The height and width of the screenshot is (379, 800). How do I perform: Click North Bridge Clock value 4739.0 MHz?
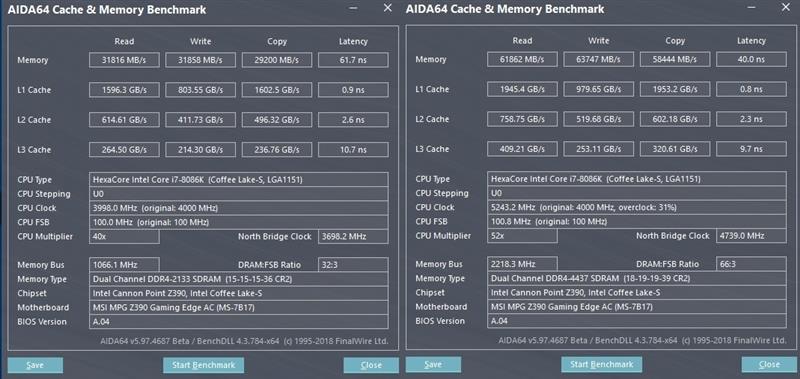tap(751, 236)
